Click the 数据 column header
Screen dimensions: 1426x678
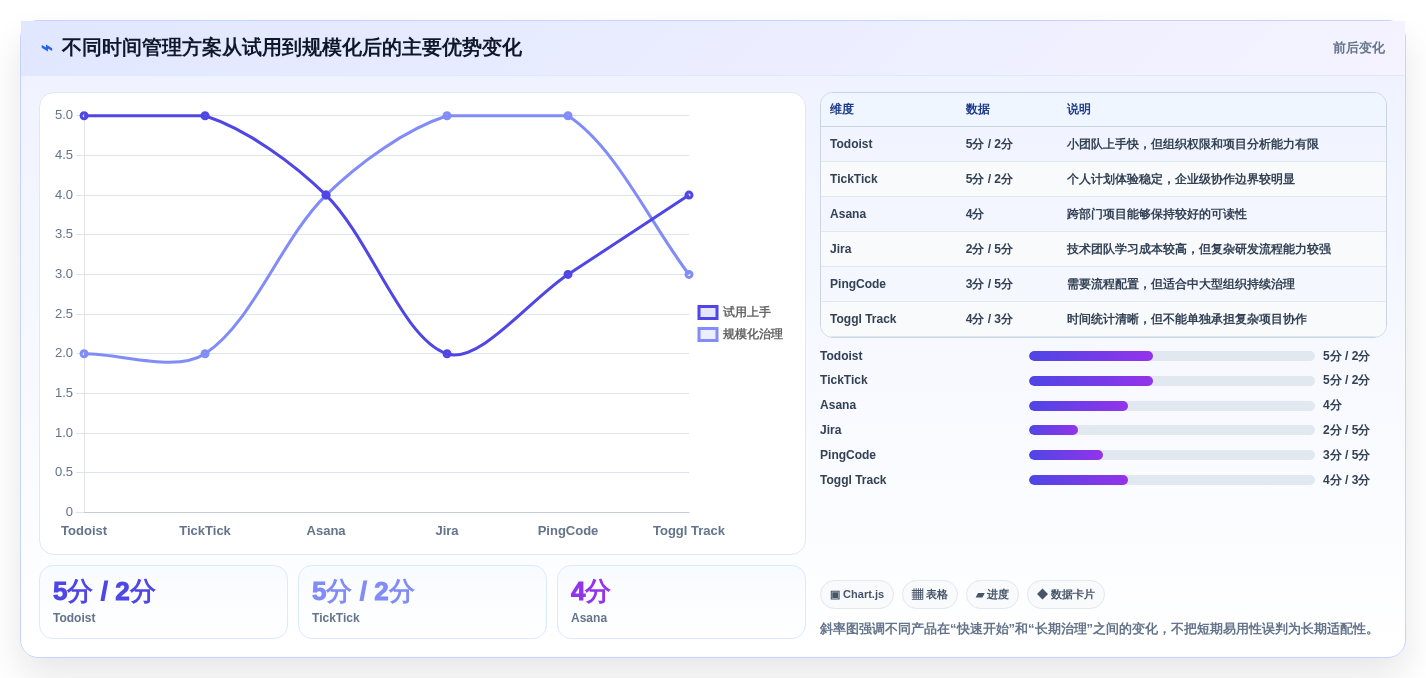pyautogui.click(x=978, y=110)
